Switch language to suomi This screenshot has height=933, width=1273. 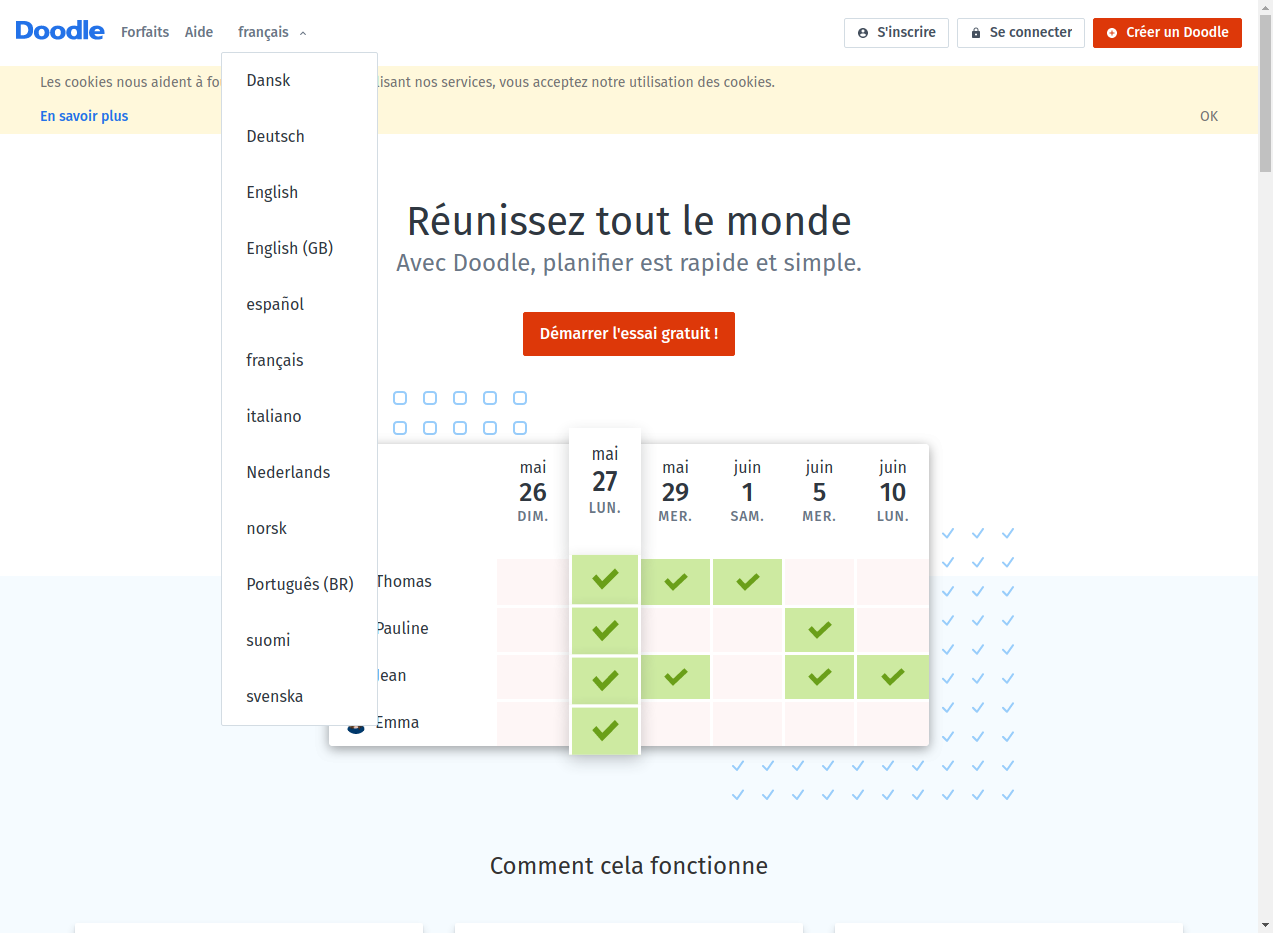coord(299,640)
